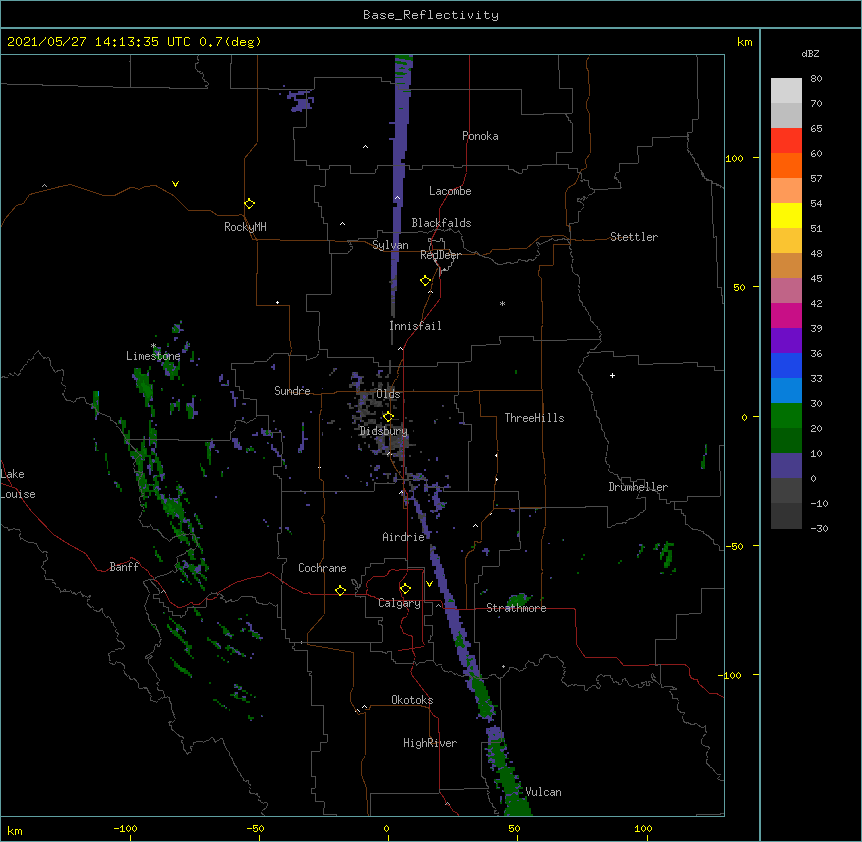This screenshot has width=862, height=842.
Task: Click the Banff map label
Action: point(124,567)
